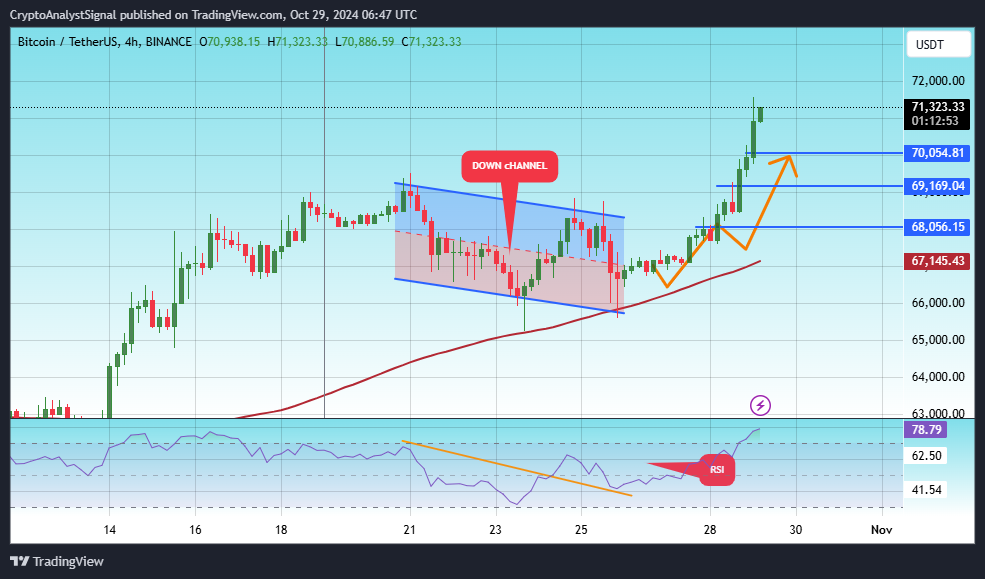The height and width of the screenshot is (579, 985).
Task: Click the current price label 71,323.33
Action: coord(937,107)
